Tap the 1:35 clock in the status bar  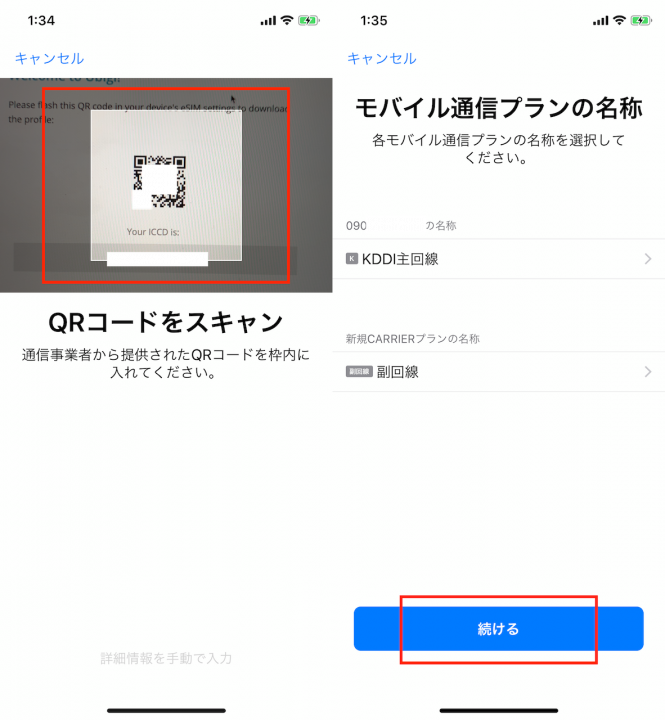click(374, 21)
